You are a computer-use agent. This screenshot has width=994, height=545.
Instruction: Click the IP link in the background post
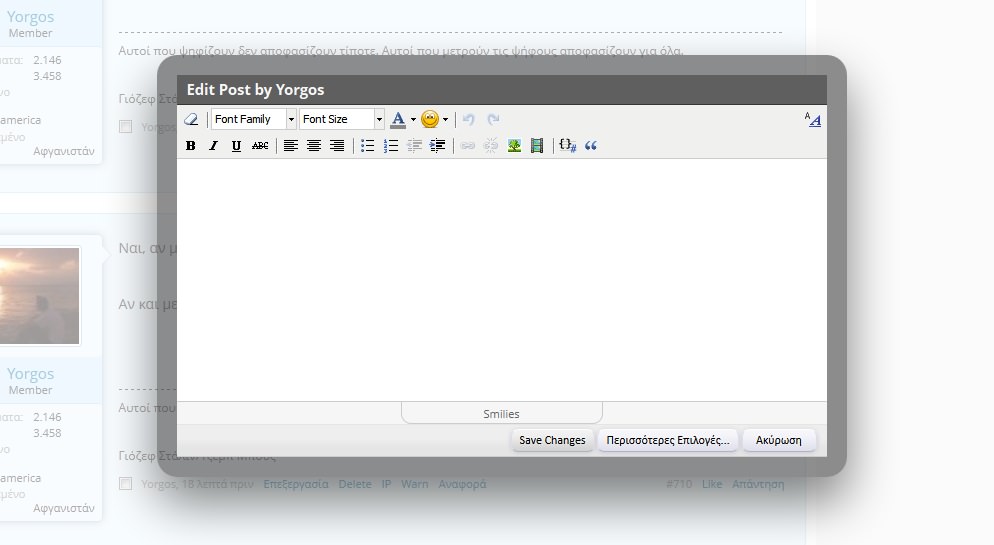tap(386, 484)
